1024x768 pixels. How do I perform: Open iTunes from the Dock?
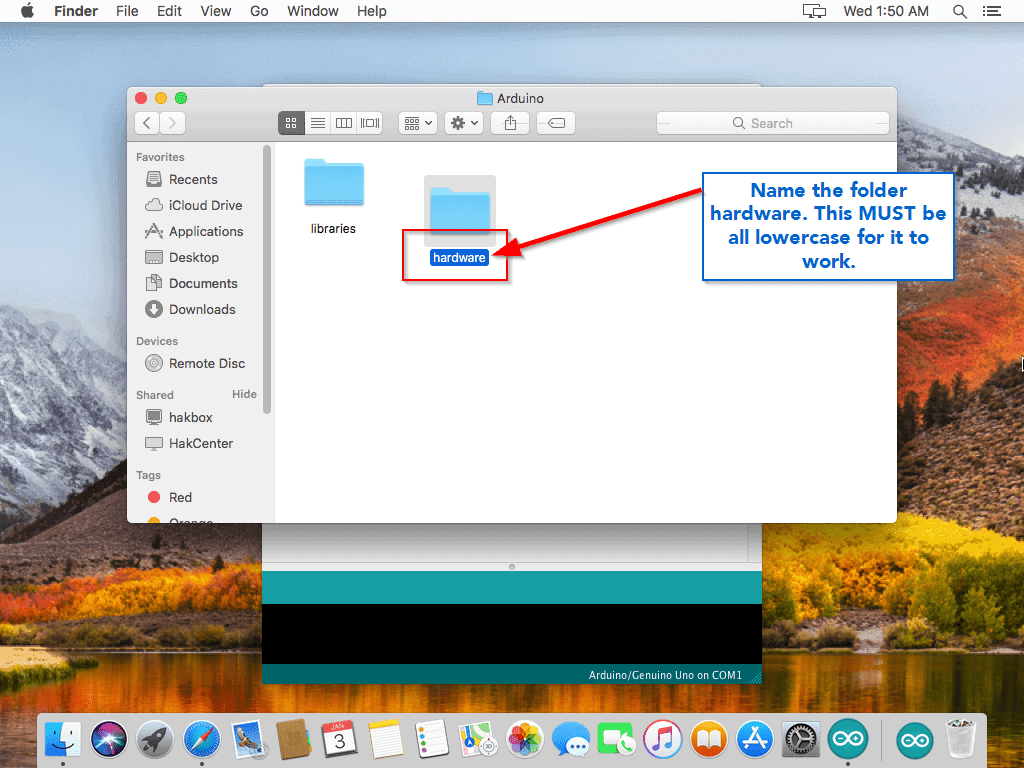(662, 739)
